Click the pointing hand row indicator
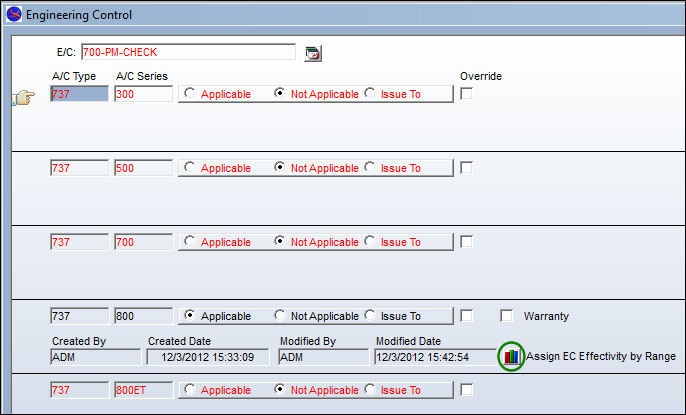The height and width of the screenshot is (415, 686). [x=25, y=97]
